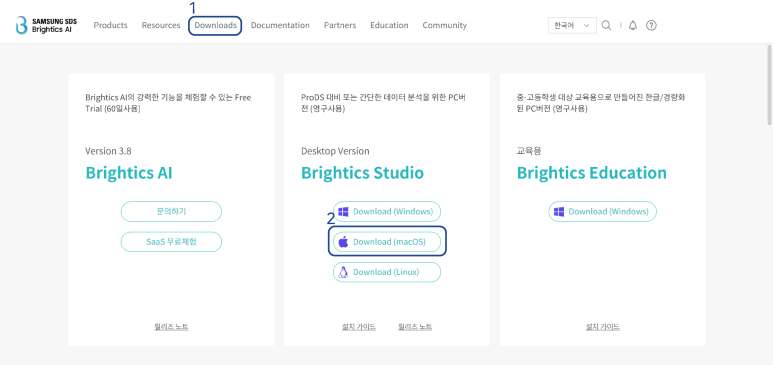Image resolution: width=773 pixels, height=370 pixels.
Task: Open 릴리즈 노트 link under Brightics Studio
Action: tap(415, 327)
